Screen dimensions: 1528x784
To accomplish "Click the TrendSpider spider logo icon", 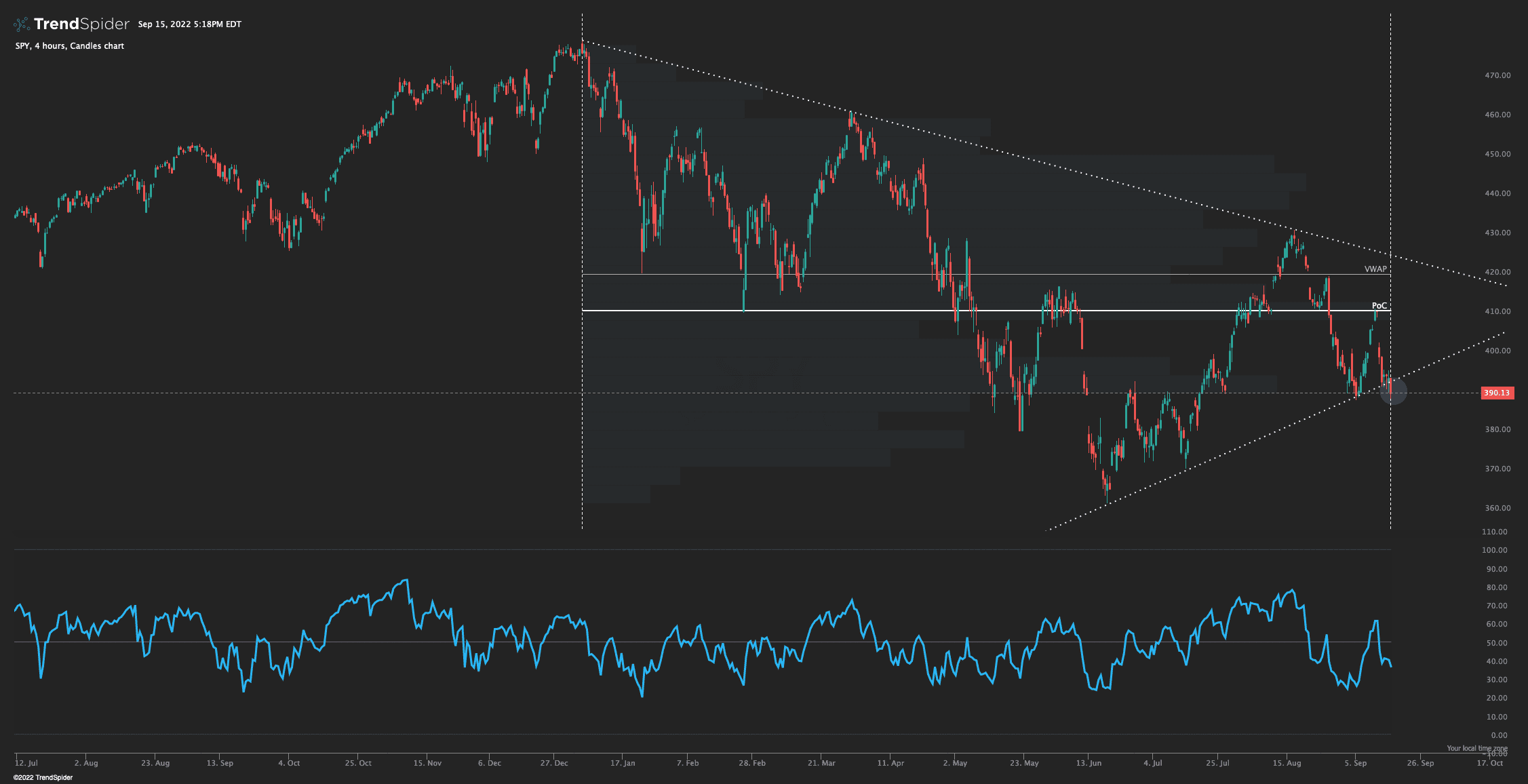I will pyautogui.click(x=21, y=24).
